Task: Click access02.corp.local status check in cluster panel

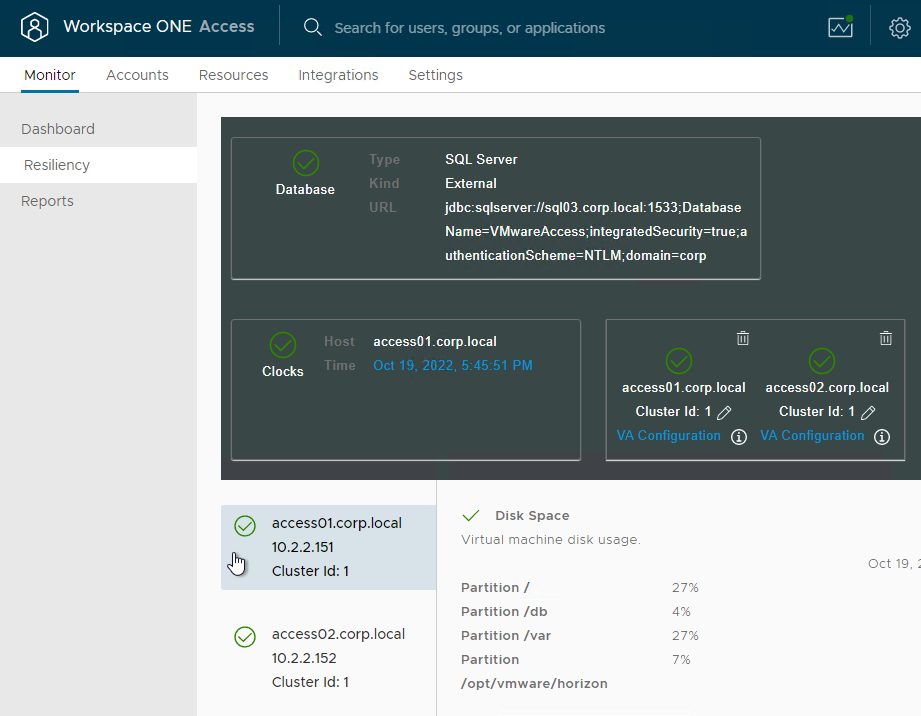Action: click(x=822, y=361)
